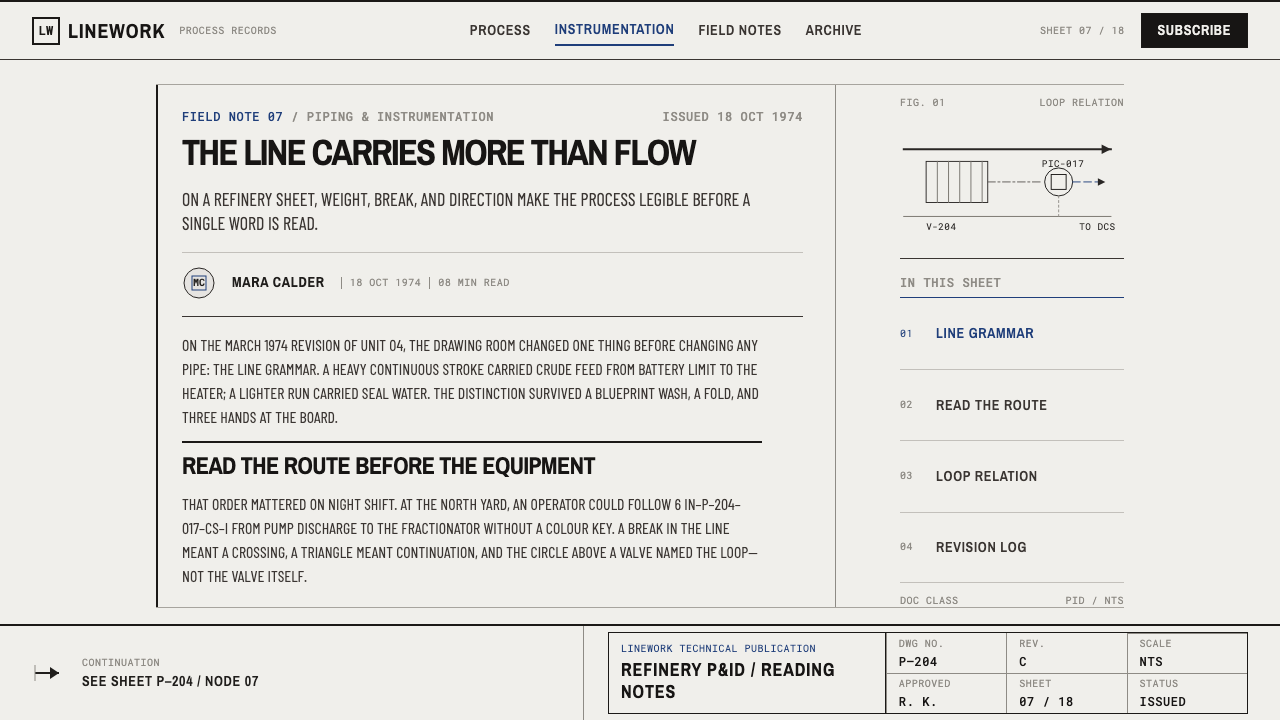Click the MC author avatar icon

tap(199, 283)
